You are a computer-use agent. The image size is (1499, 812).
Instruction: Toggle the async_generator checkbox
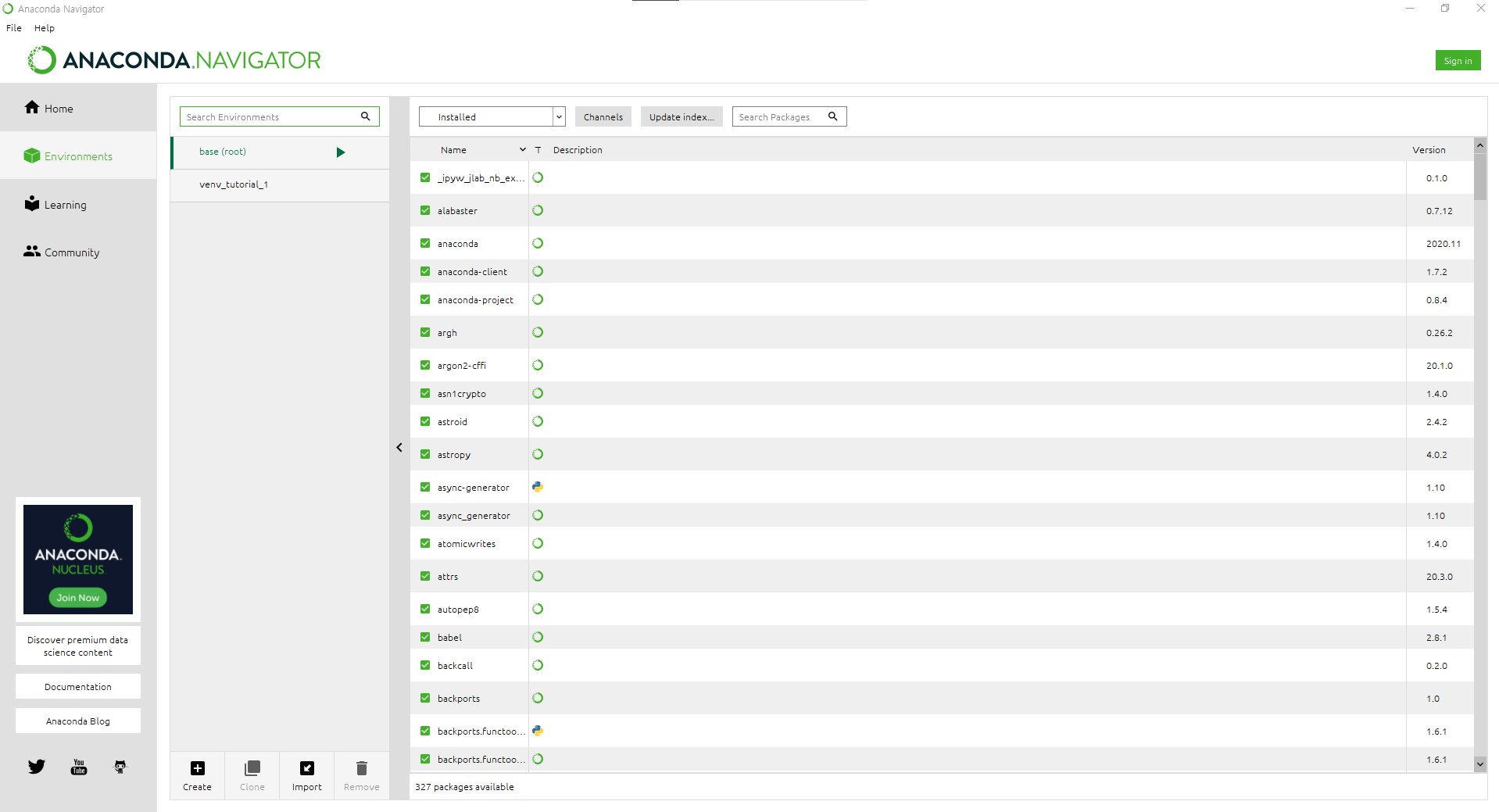425,515
